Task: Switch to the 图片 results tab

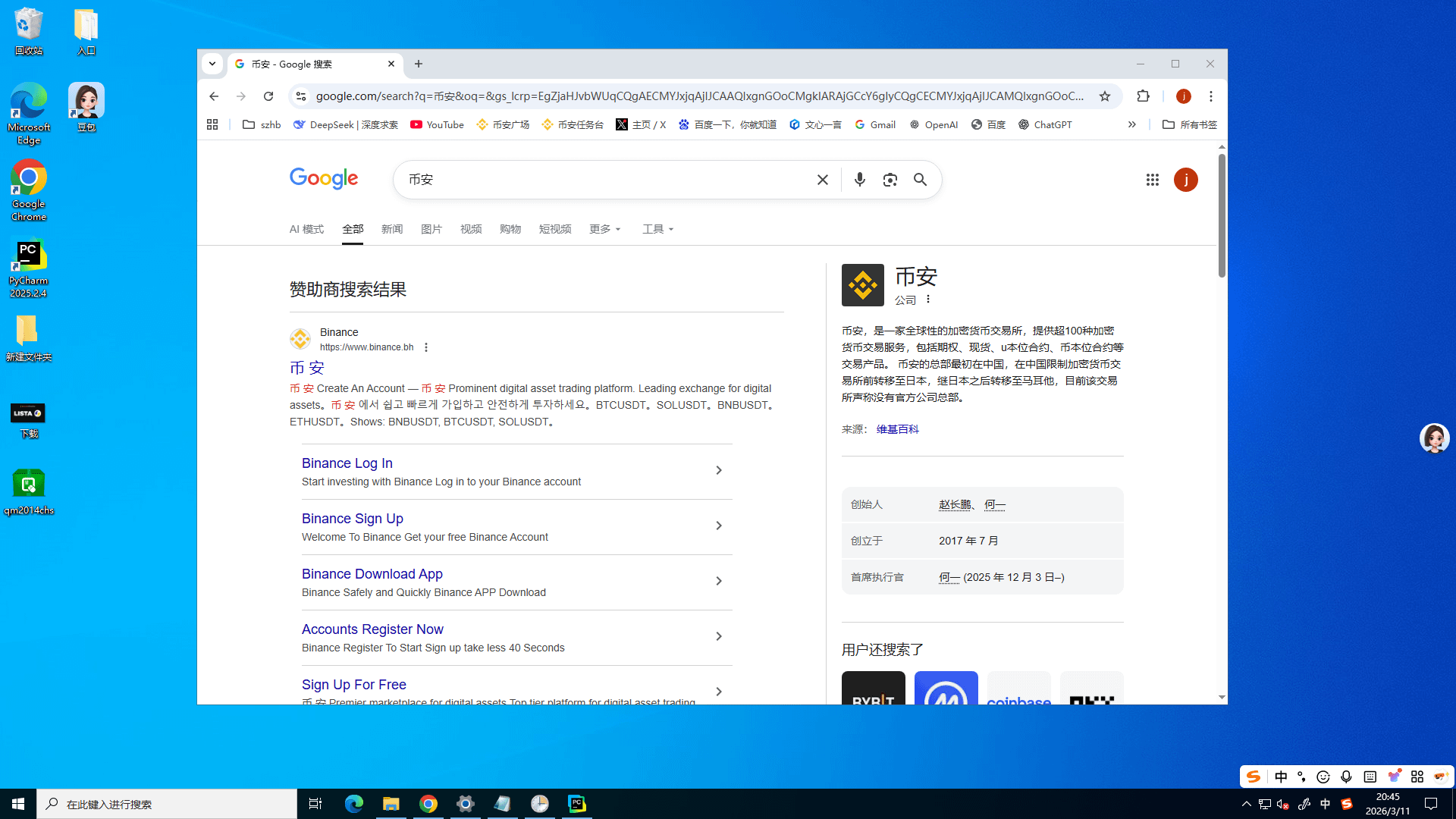Action: pos(431,229)
